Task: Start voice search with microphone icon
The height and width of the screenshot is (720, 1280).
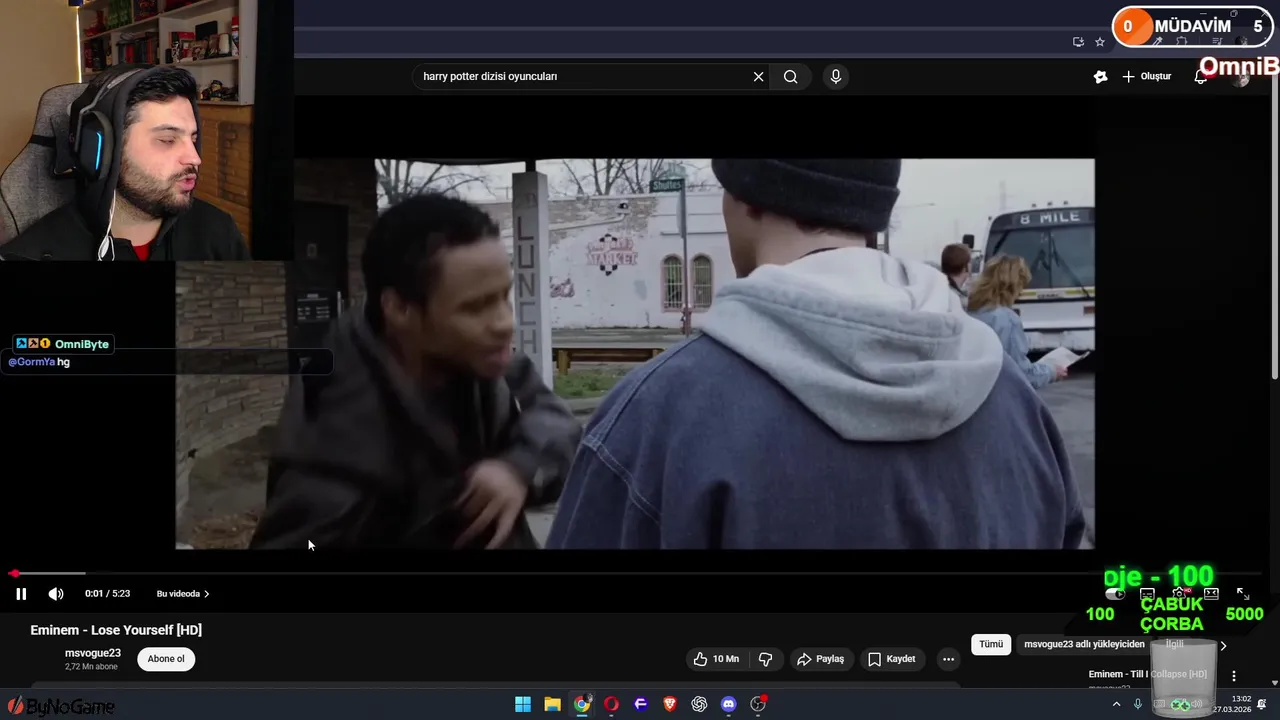Action: (836, 77)
